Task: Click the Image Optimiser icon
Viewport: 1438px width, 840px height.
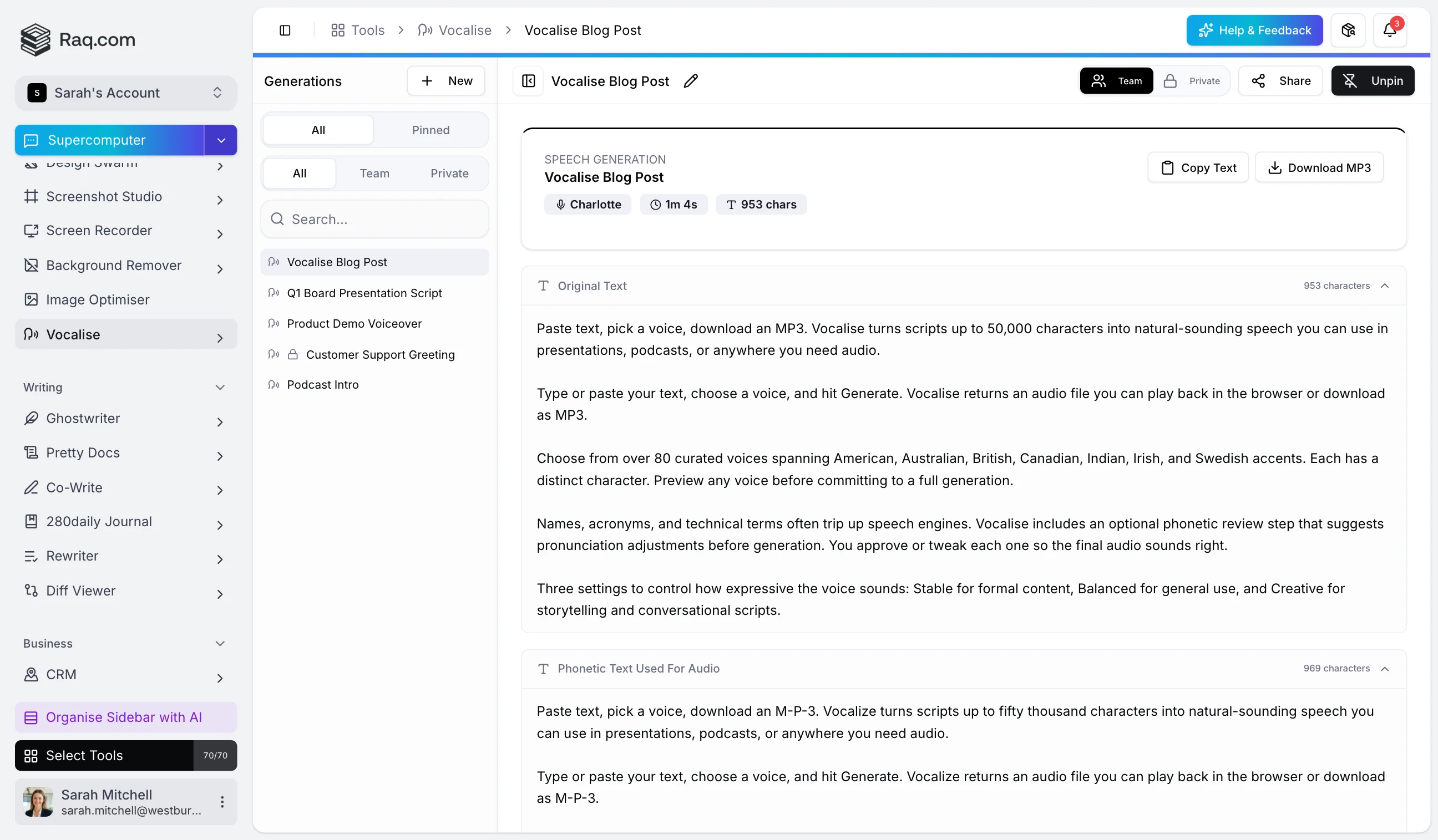Action: click(31, 299)
